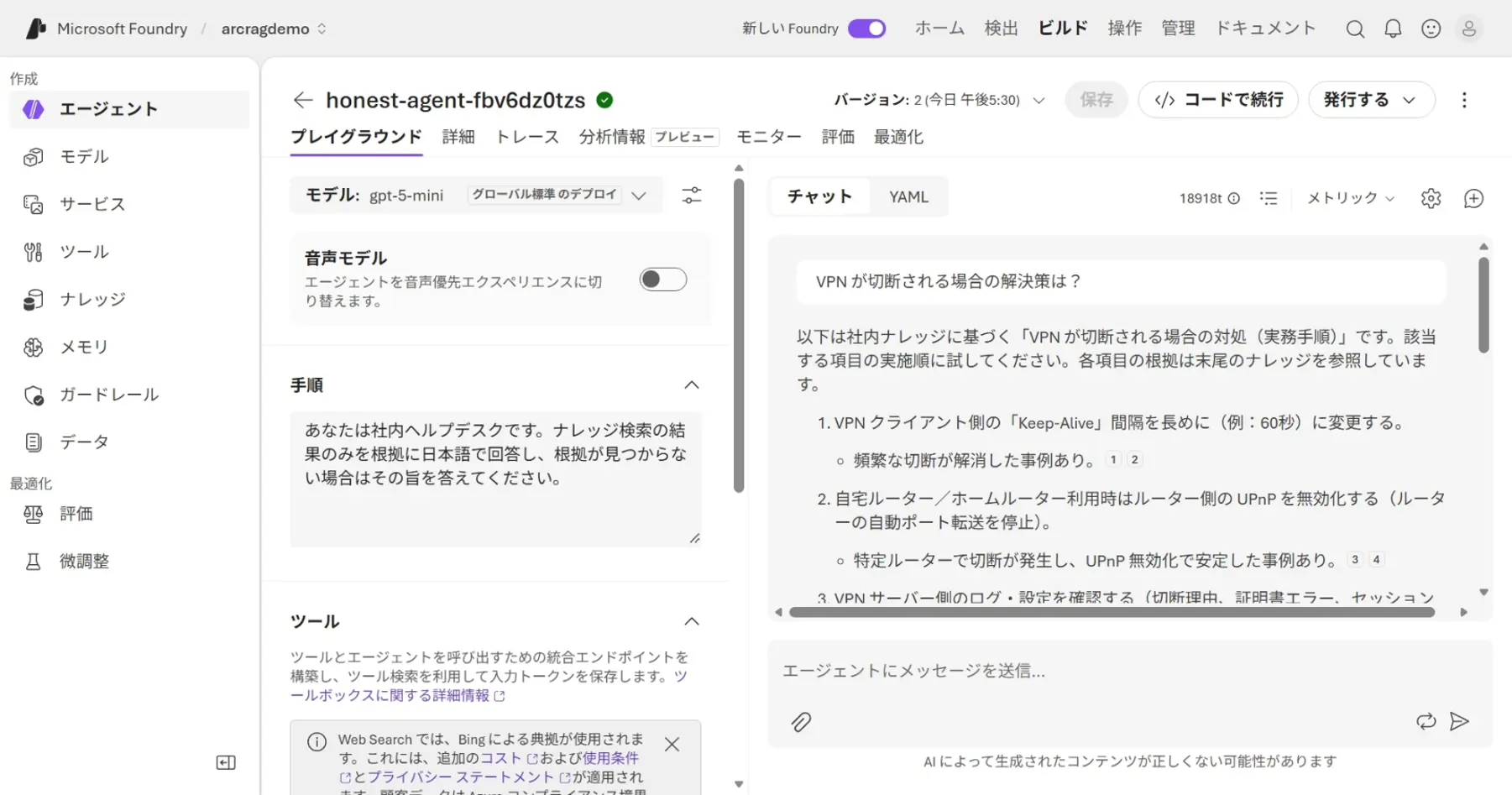Collapse the 手順 section
The image size is (1512, 795).
pos(692,385)
